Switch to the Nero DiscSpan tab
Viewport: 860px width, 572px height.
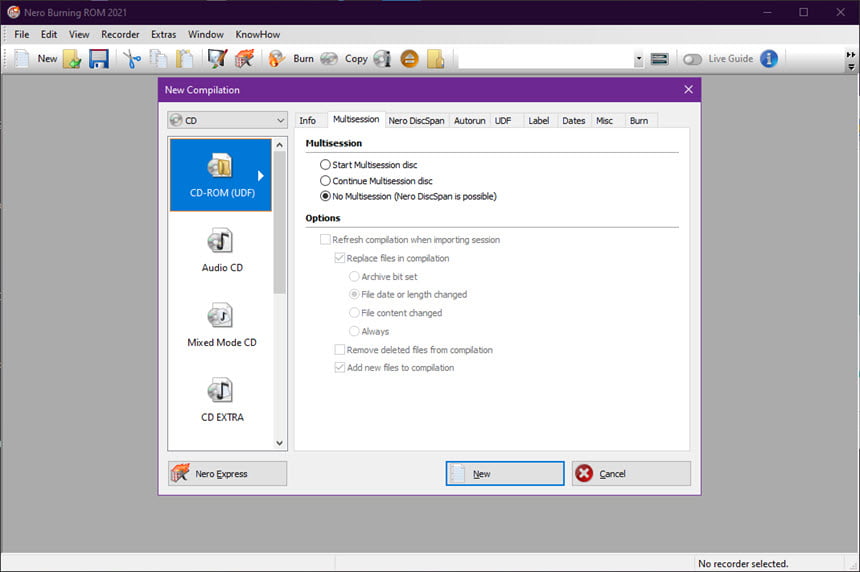point(416,121)
